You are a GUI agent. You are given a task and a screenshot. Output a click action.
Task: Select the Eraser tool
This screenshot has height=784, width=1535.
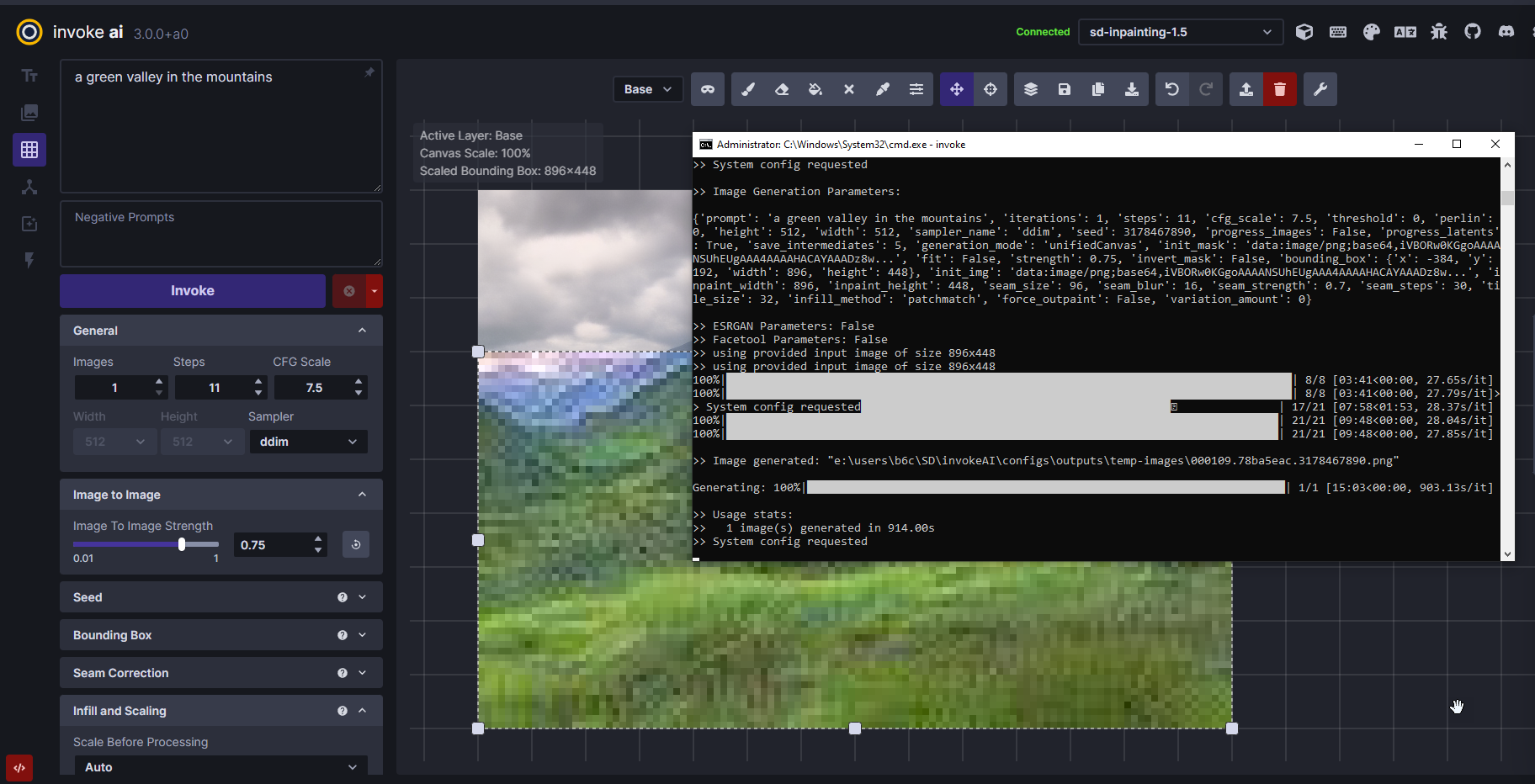[x=782, y=89]
